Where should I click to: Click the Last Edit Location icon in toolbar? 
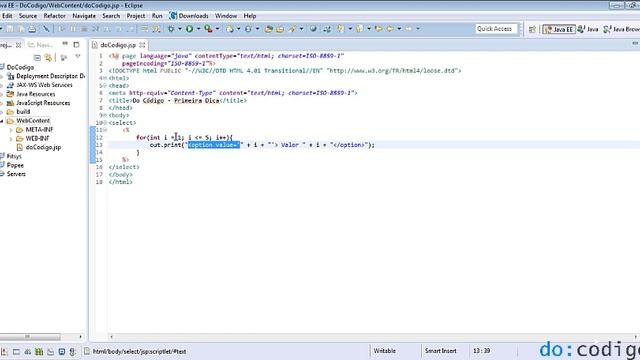pos(378,29)
